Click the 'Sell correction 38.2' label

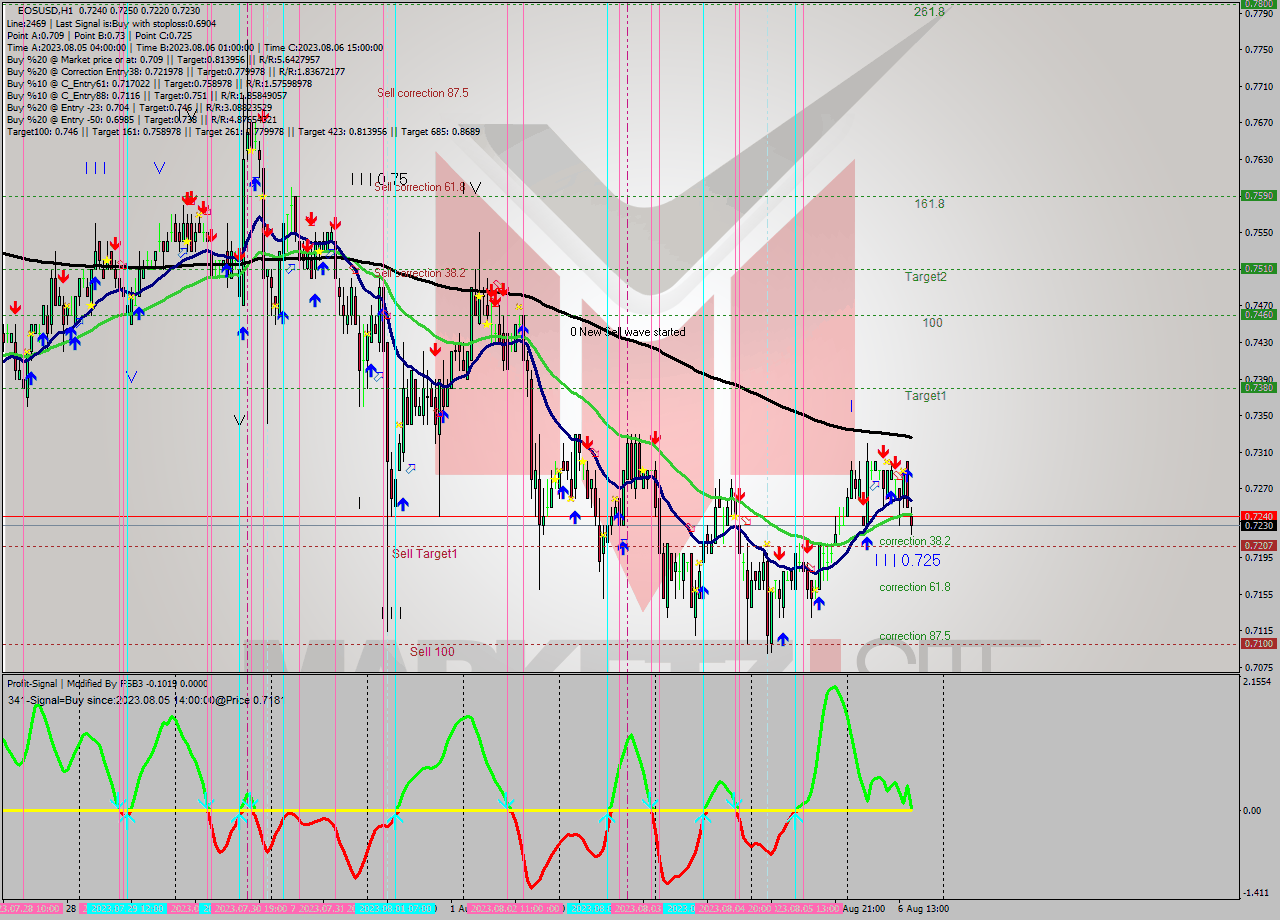(x=420, y=273)
